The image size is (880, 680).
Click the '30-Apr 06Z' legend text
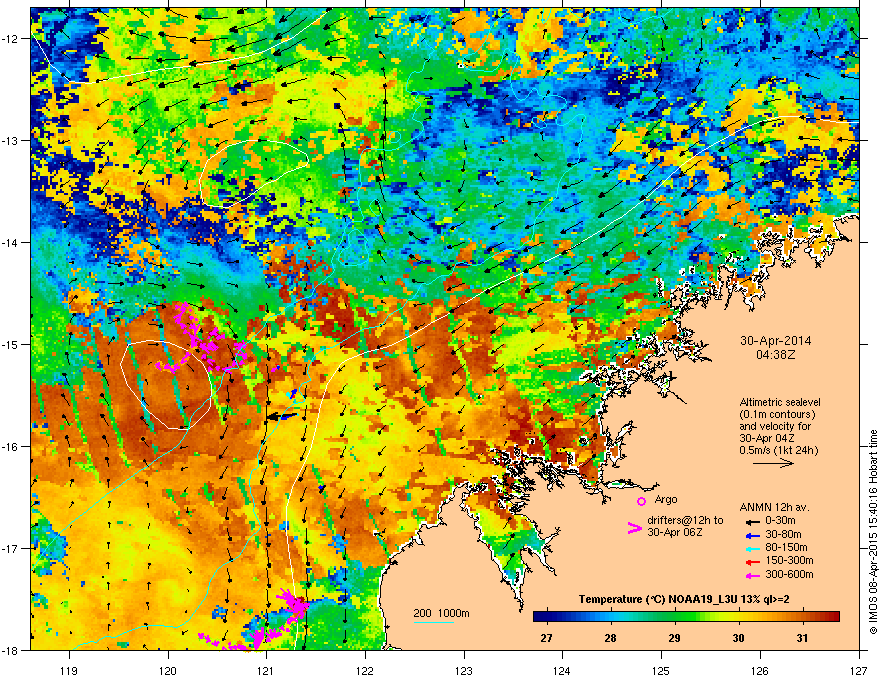tap(675, 532)
